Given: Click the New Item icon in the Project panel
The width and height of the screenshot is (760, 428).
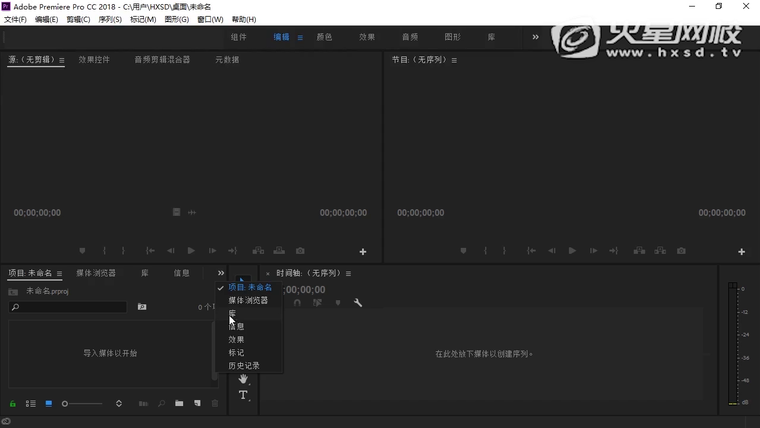Looking at the screenshot, I should tap(197, 403).
